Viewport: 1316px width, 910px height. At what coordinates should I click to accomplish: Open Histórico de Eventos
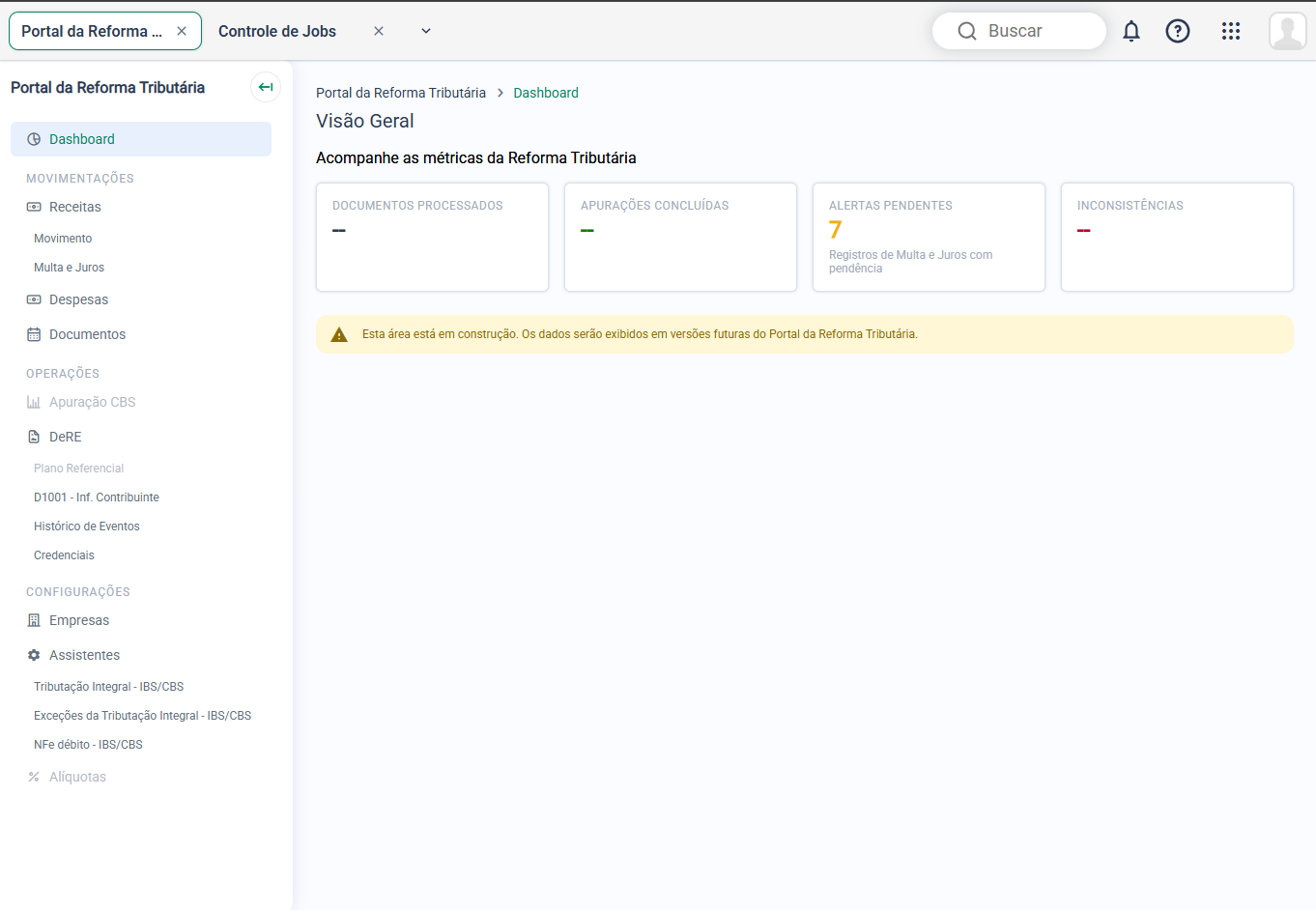pyautogui.click(x=87, y=526)
